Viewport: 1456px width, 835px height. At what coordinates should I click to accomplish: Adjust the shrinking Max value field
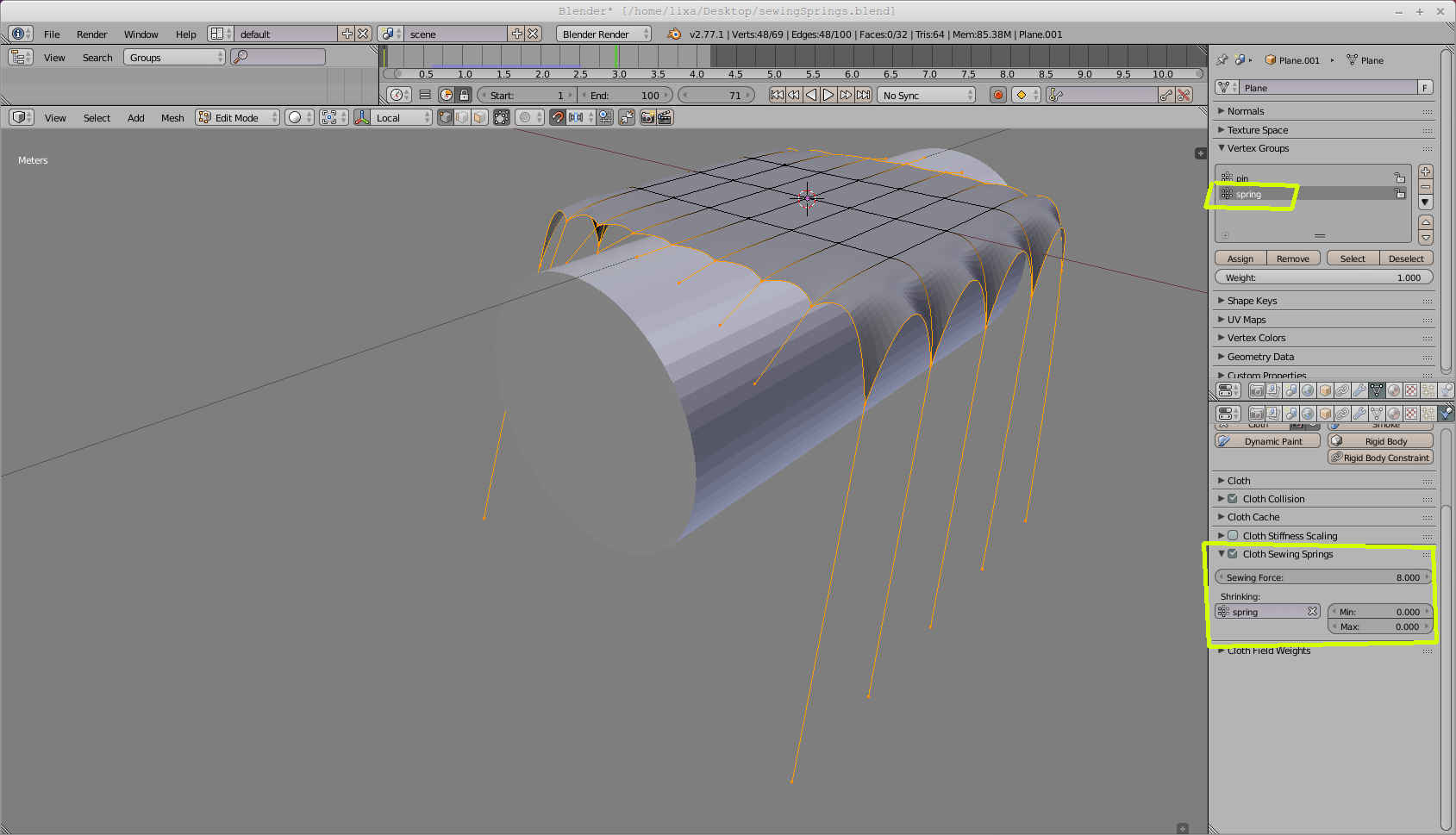coord(1380,626)
